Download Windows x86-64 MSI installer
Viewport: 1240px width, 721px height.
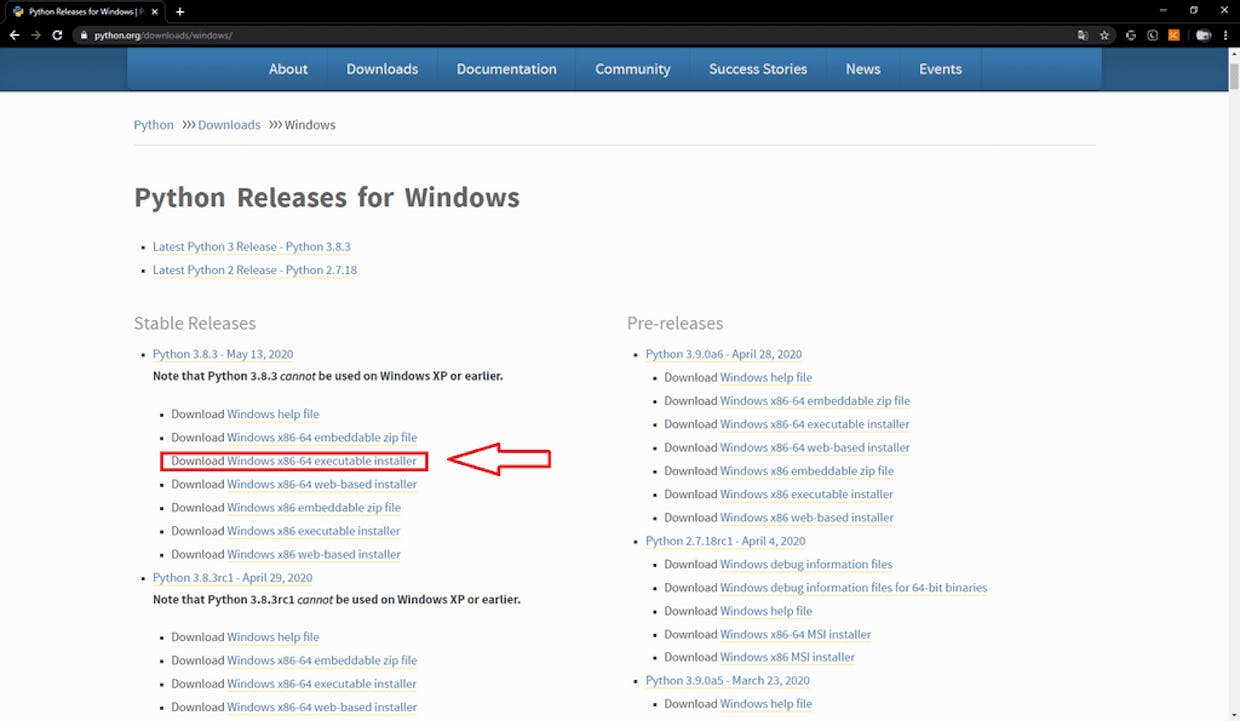click(x=795, y=634)
